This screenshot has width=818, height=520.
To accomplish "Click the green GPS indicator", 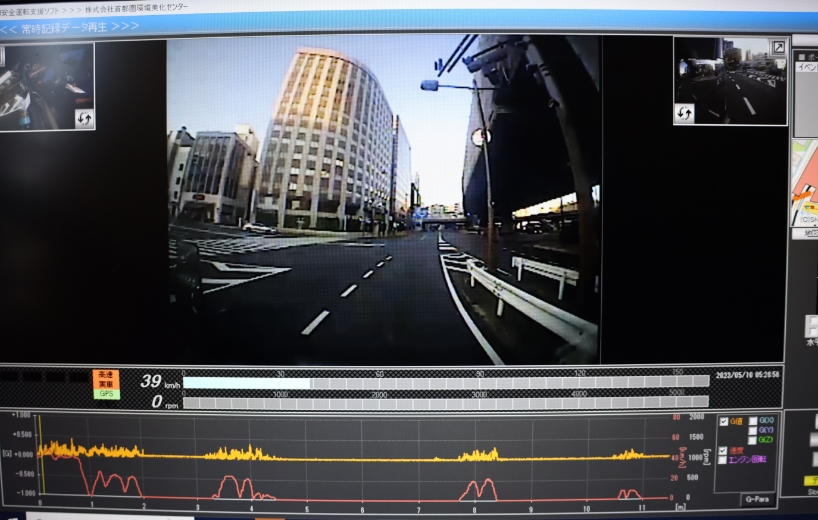I will [105, 394].
